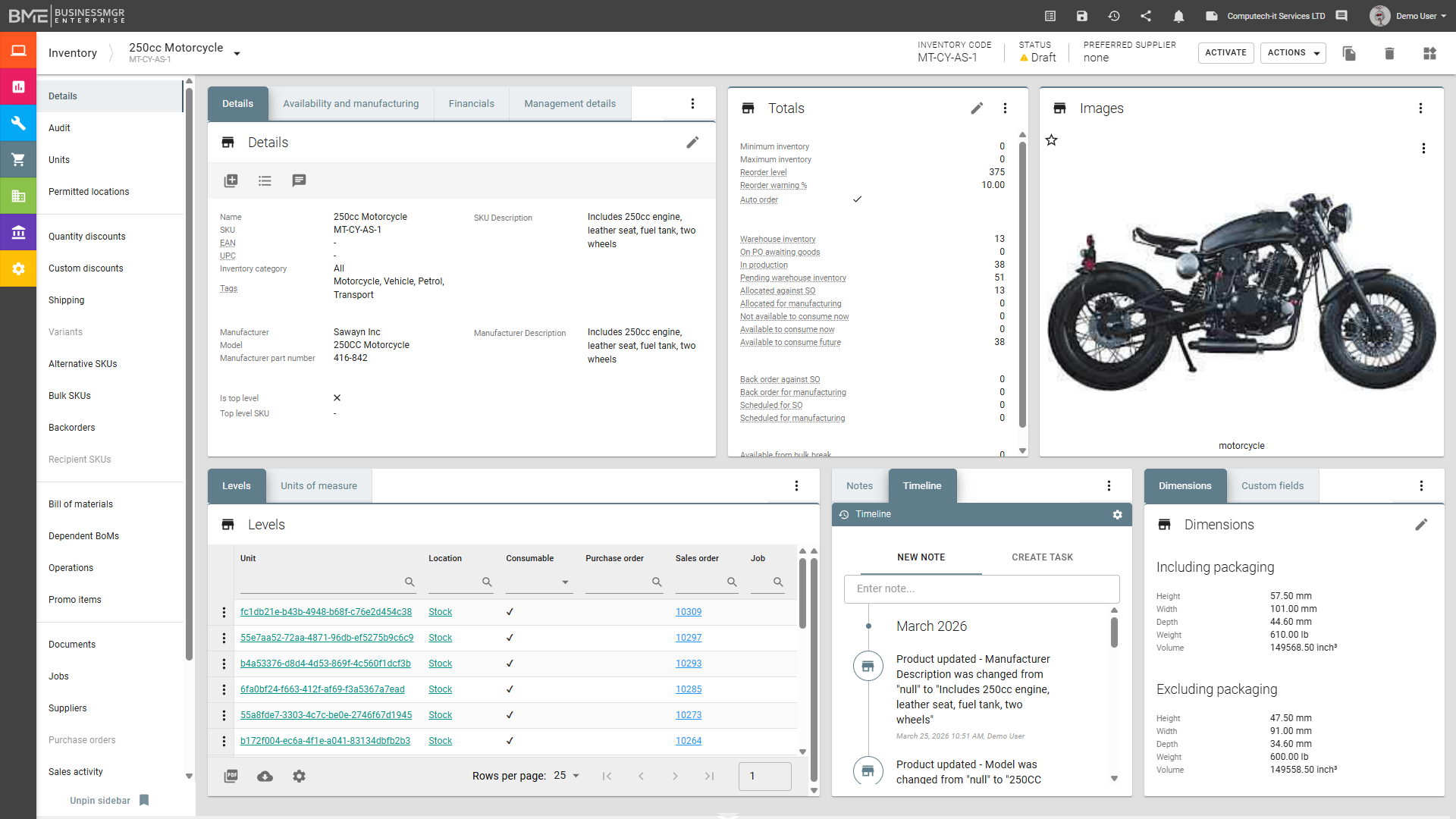
Task: Export Levels table to PDF icon
Action: [231, 776]
